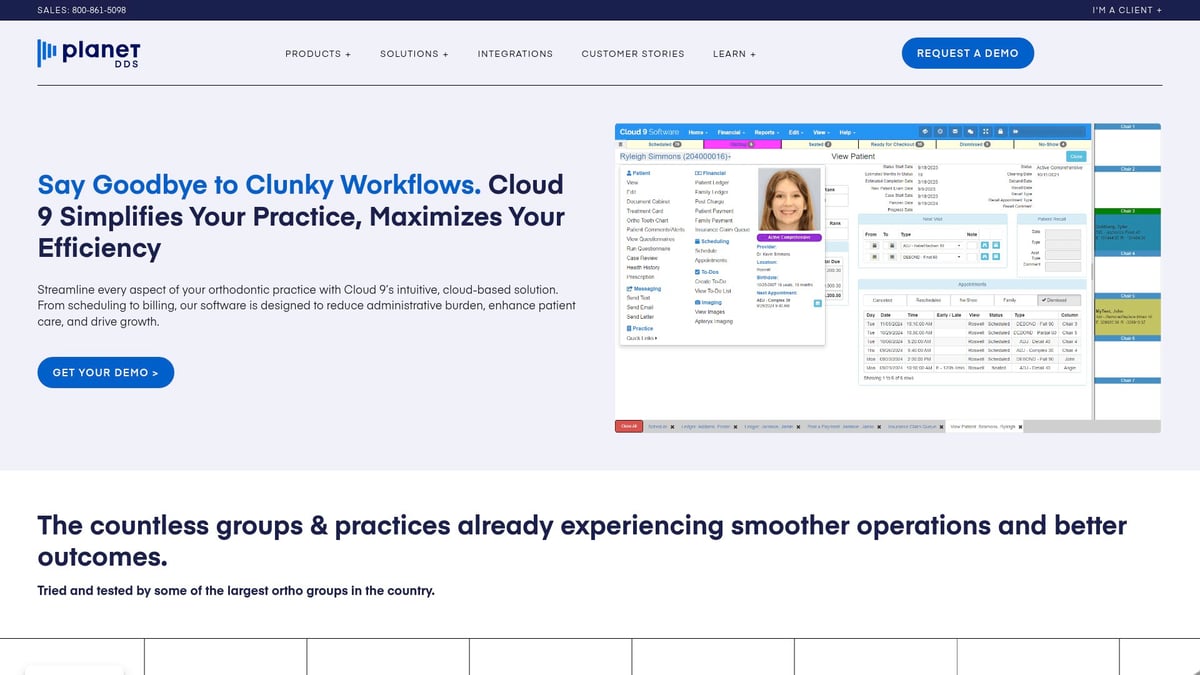Open the settings gear icon in Cloud 9 toolbar
Screen dimensions: 1200x675
coord(940,131)
